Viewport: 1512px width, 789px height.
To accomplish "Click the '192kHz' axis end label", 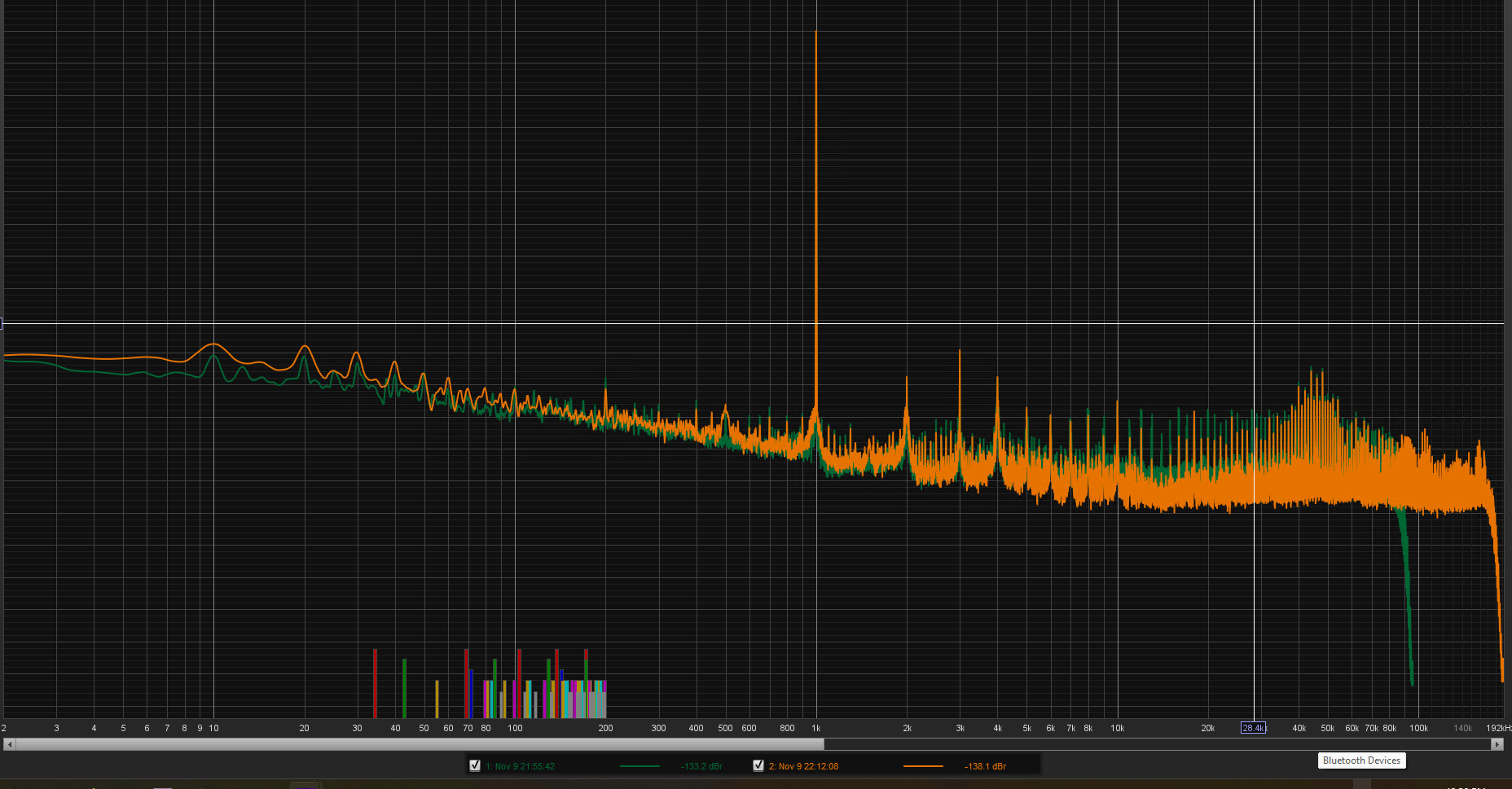I will click(1499, 728).
